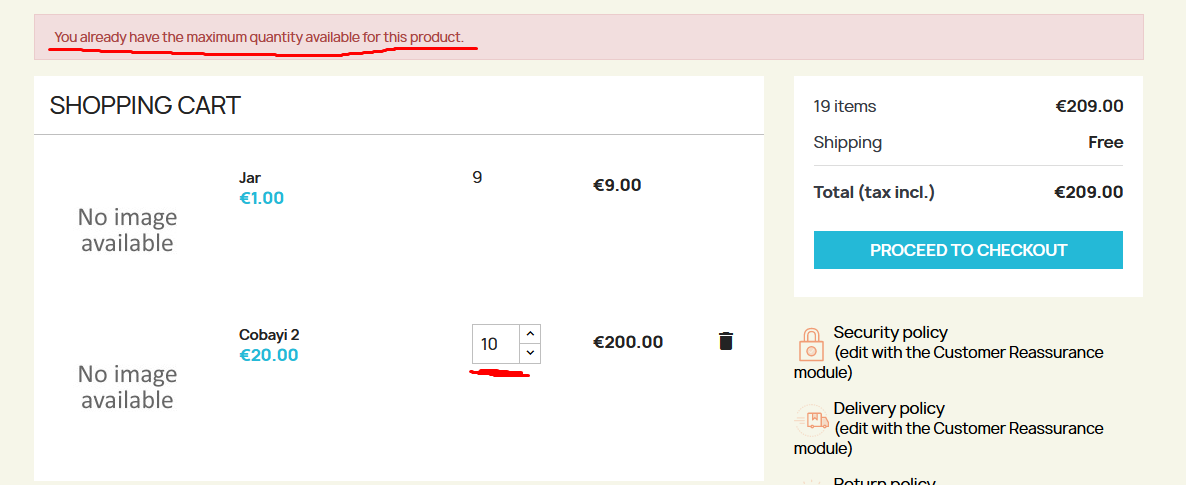Click the Delivery policy truck icon
Viewport: 1186px width, 485px height.
811,420
